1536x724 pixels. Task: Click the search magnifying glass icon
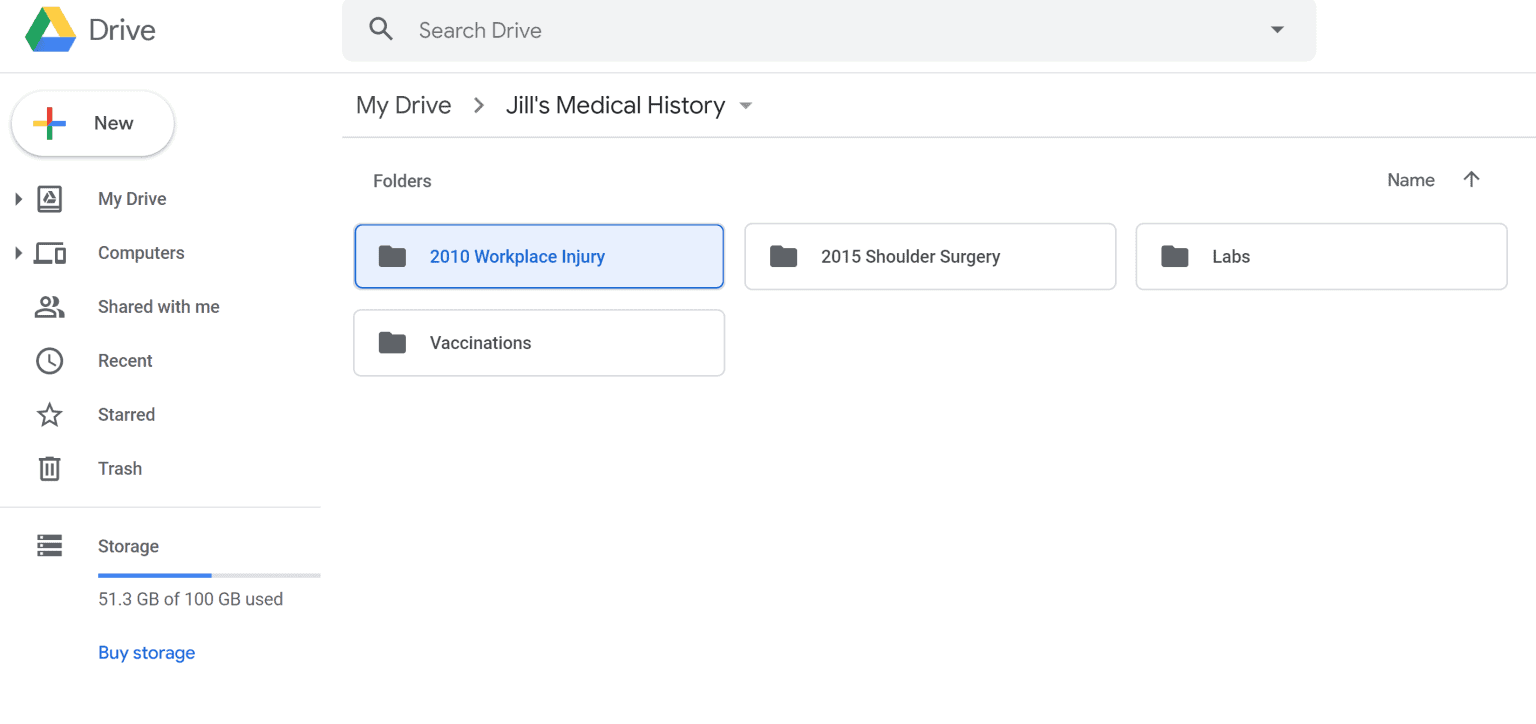(381, 29)
